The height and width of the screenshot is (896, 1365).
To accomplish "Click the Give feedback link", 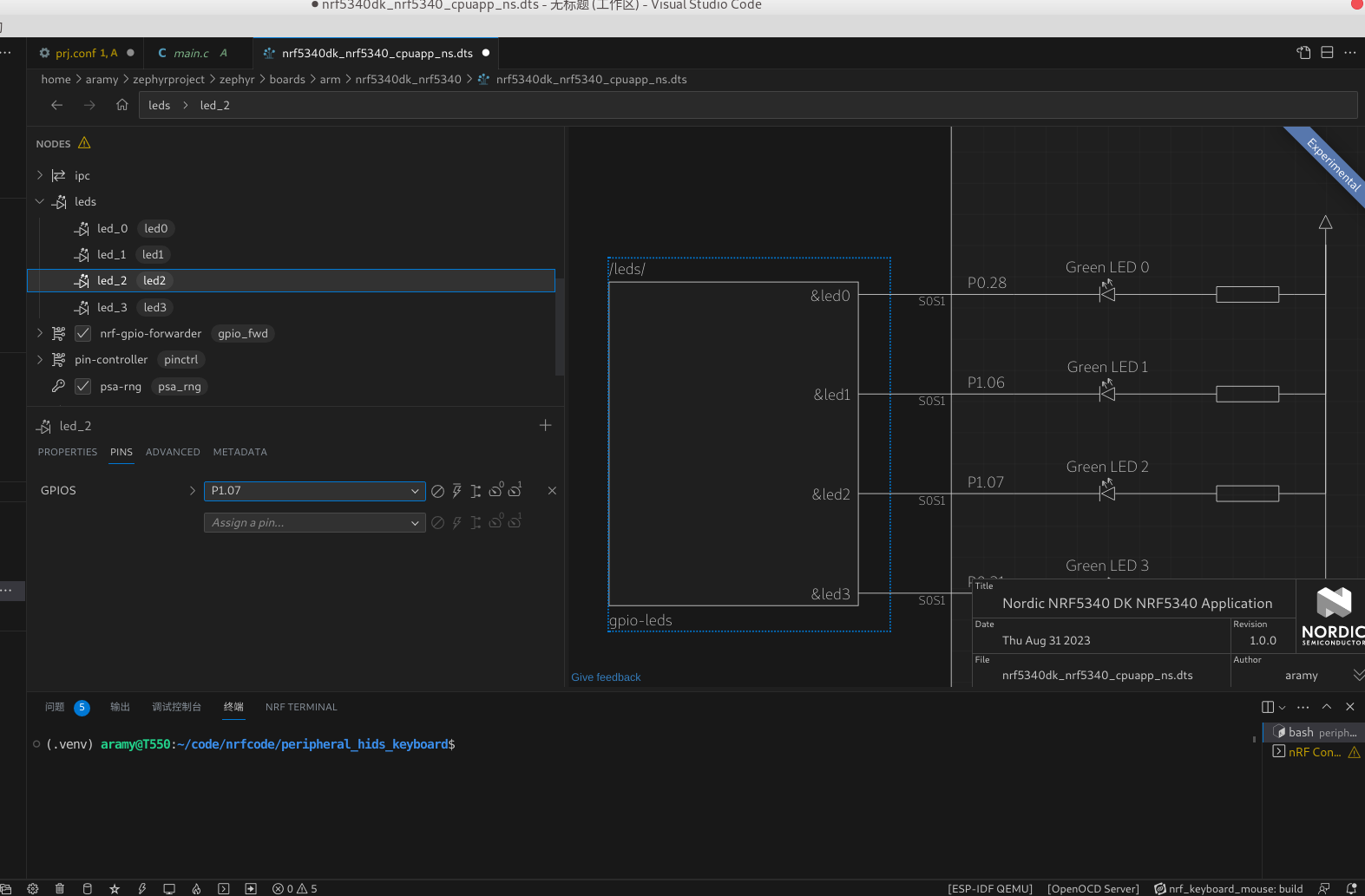I will pos(606,677).
